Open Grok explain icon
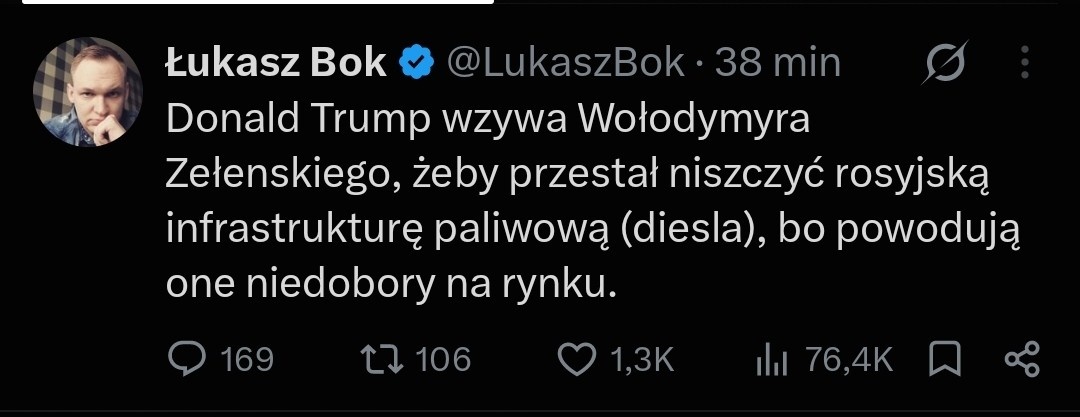1080x417 pixels. pos(946,62)
